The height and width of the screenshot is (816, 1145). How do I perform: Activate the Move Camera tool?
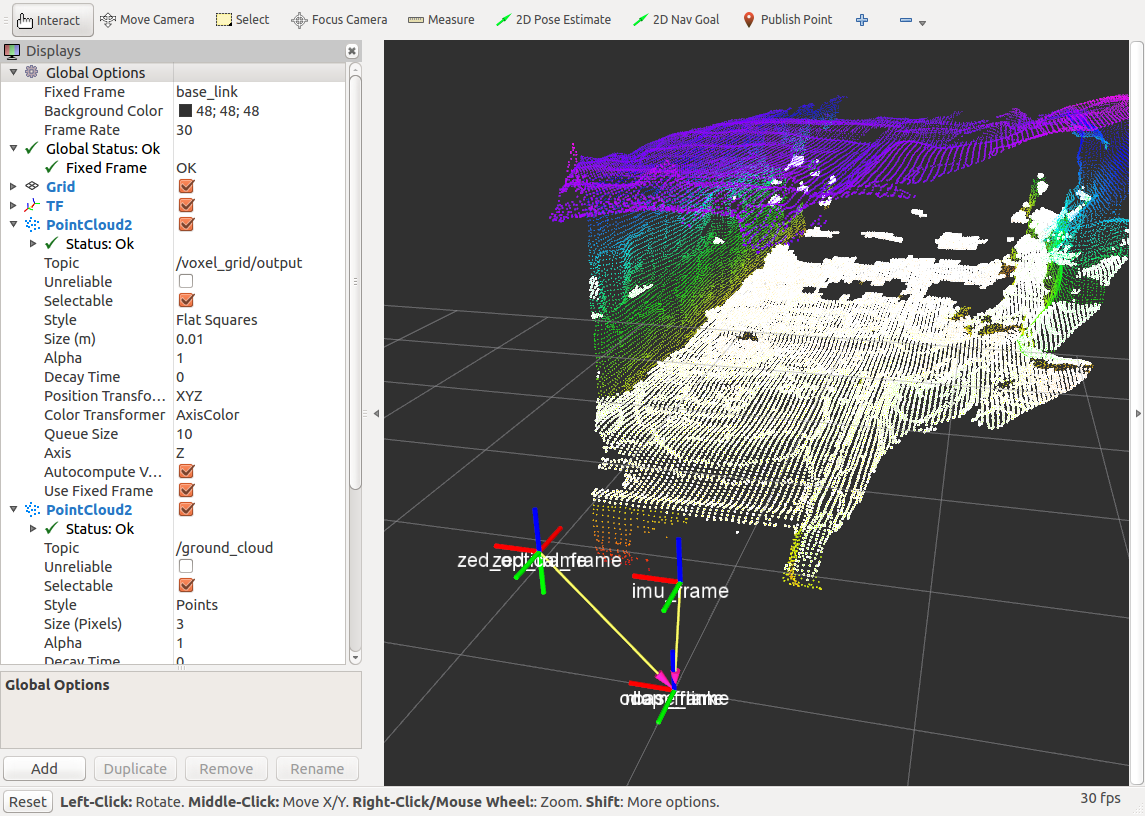[147, 20]
